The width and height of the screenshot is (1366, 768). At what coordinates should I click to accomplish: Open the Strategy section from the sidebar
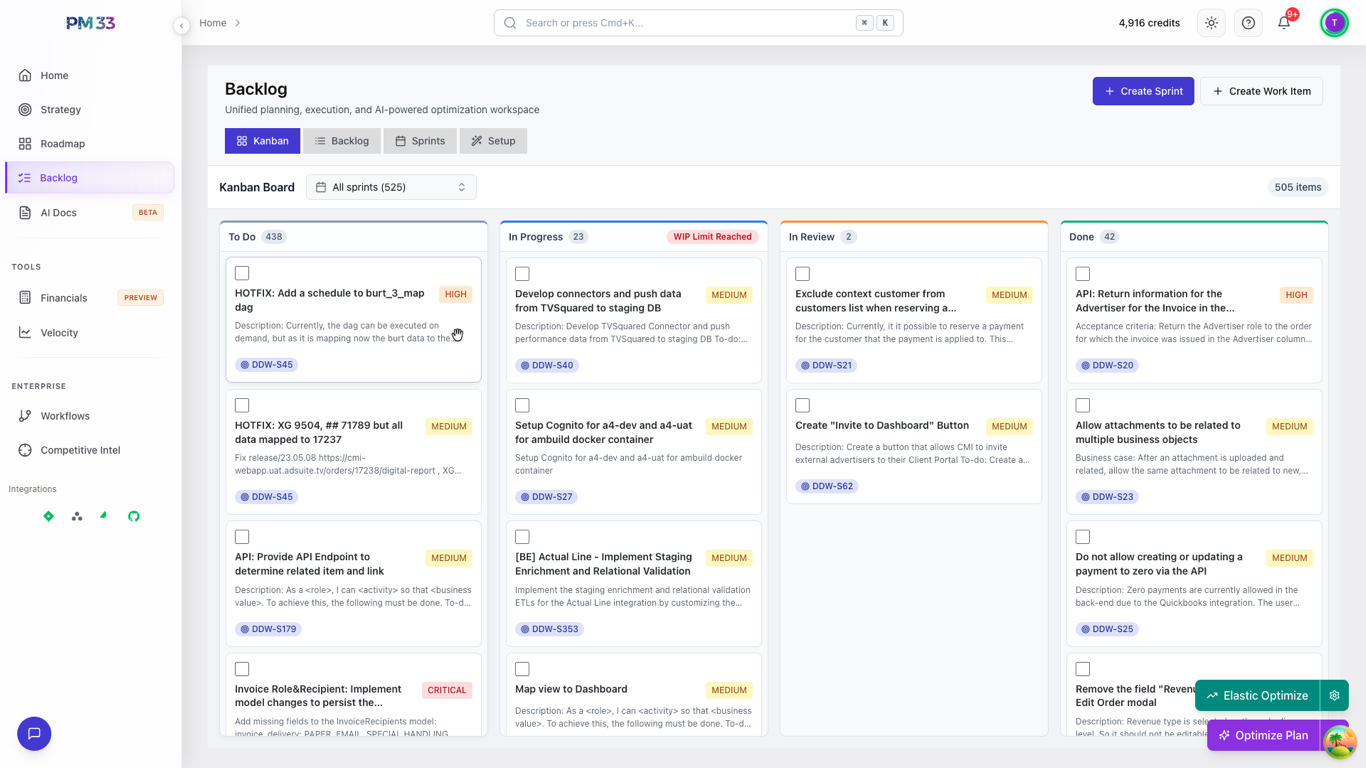click(60, 109)
